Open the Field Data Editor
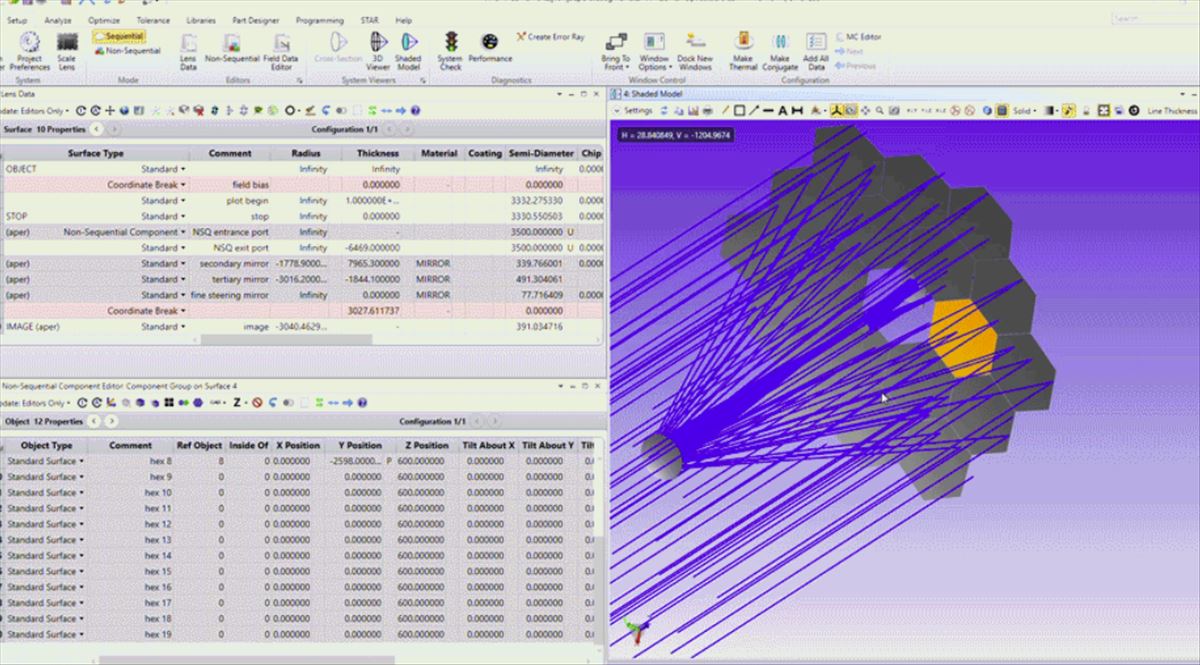This screenshot has width=1200, height=665. click(x=282, y=51)
